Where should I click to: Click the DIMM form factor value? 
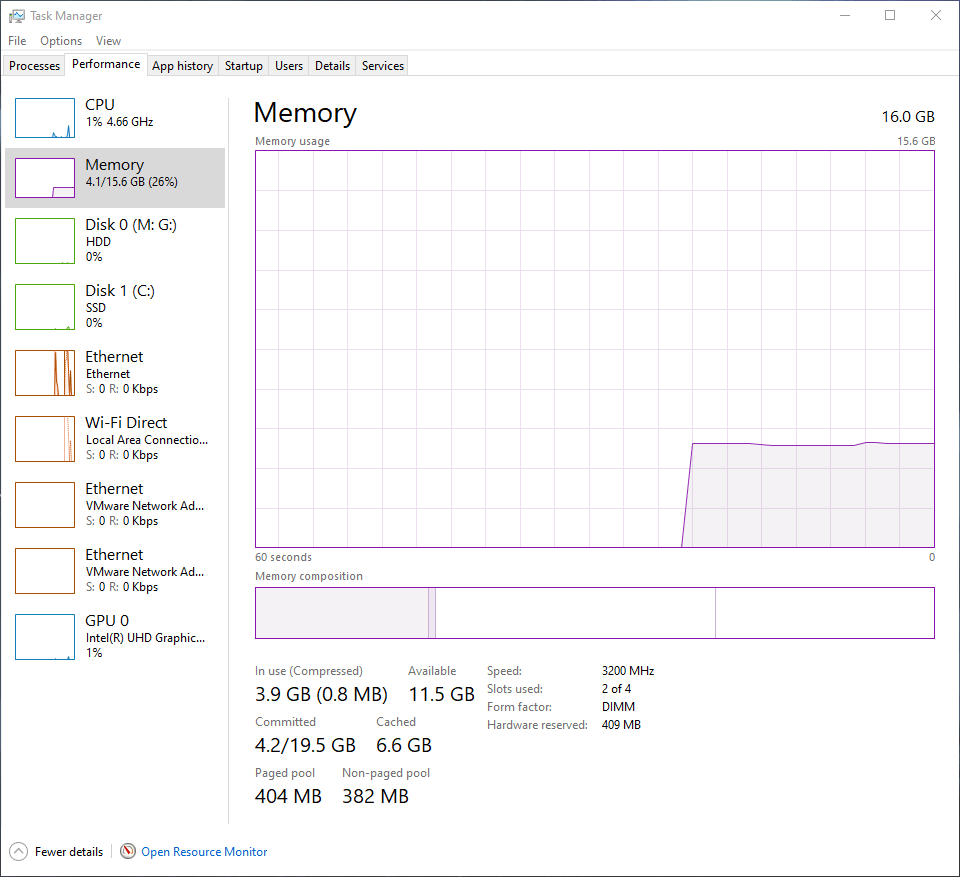click(618, 707)
